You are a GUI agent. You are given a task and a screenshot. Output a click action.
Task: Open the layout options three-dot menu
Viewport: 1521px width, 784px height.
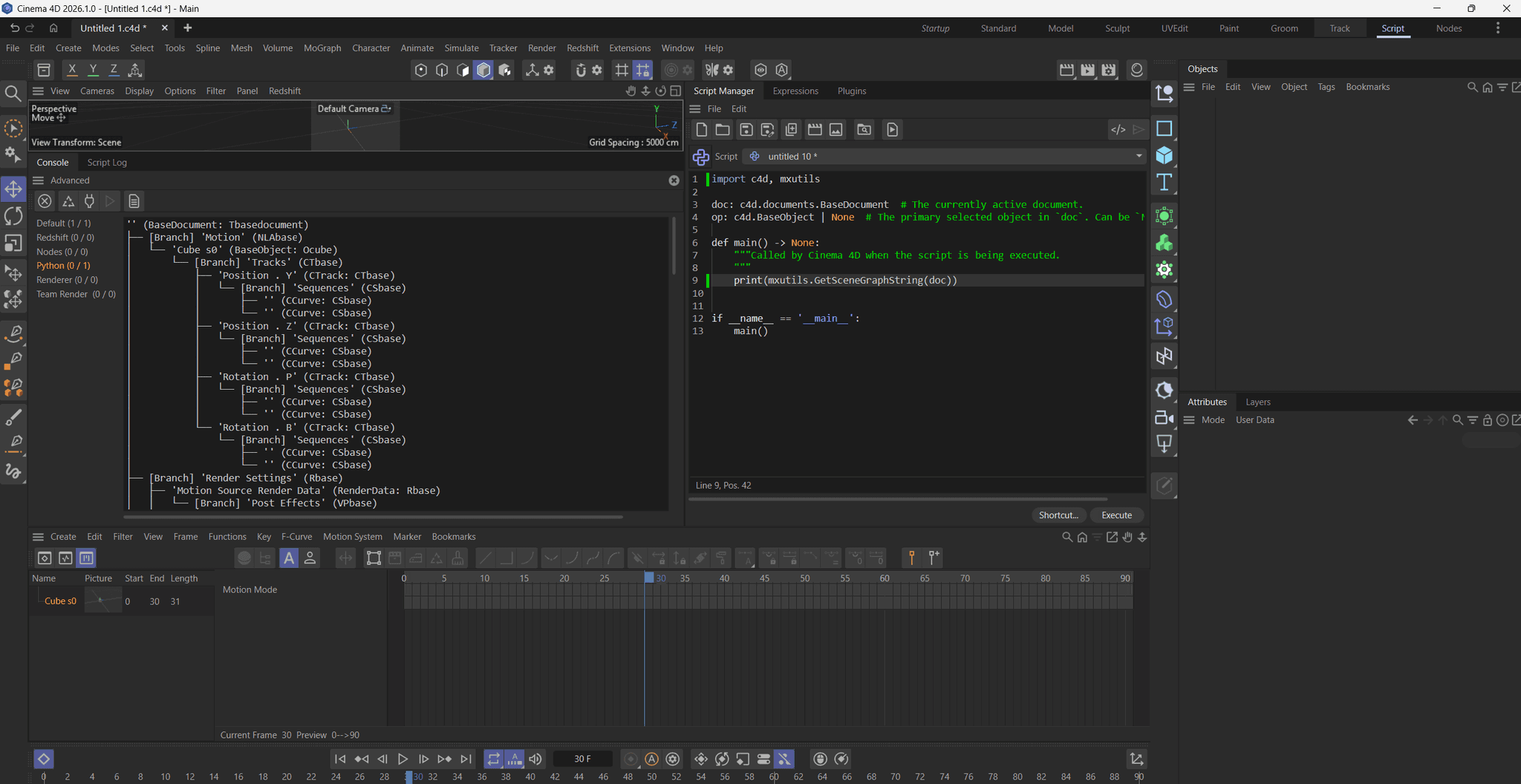point(1497,28)
